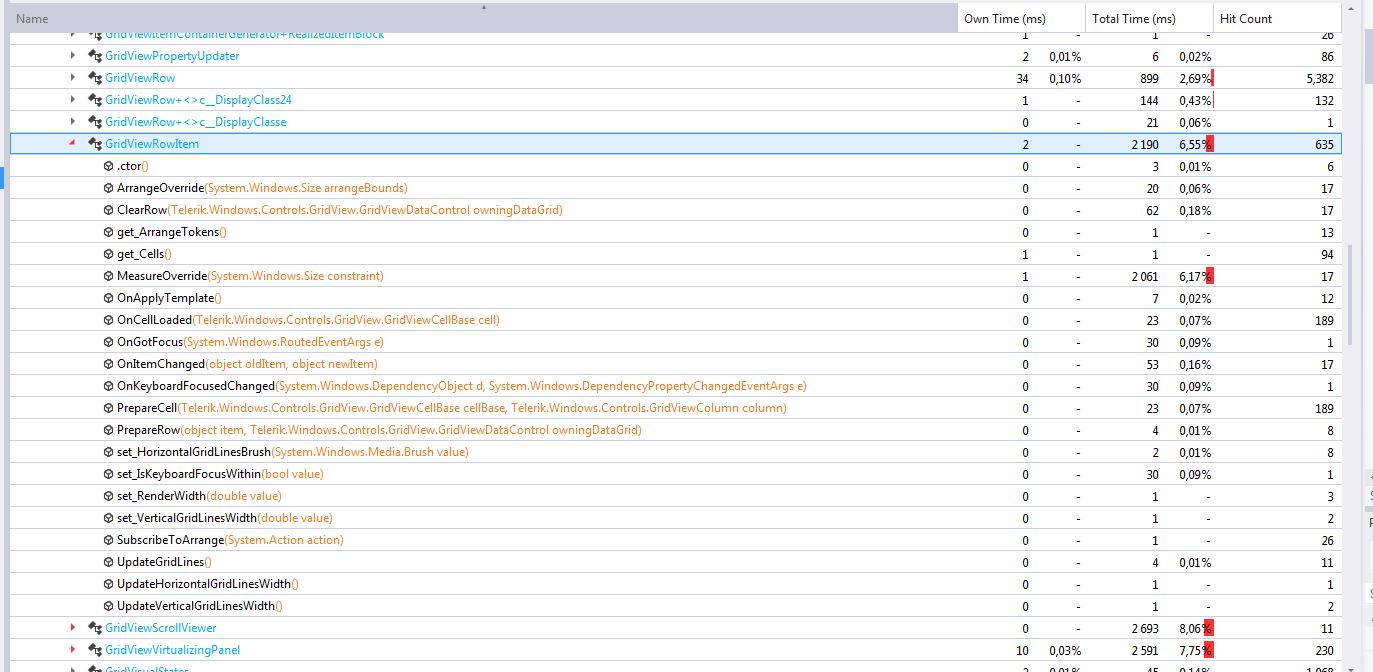Click the UpdateGridLines method icon
Screen dimensions: 1373x672
[x=108, y=562]
